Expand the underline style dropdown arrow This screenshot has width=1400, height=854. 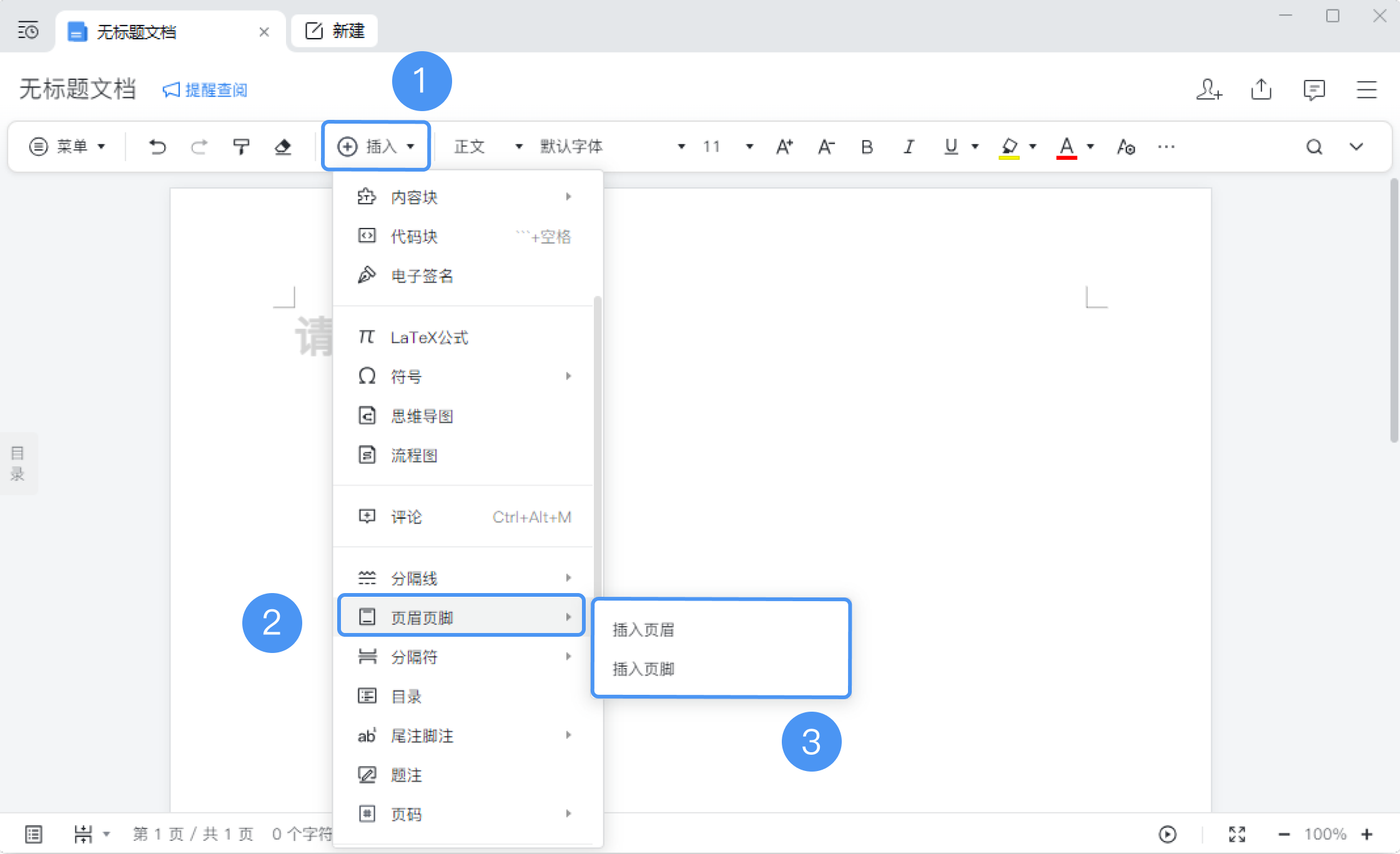[975, 147]
